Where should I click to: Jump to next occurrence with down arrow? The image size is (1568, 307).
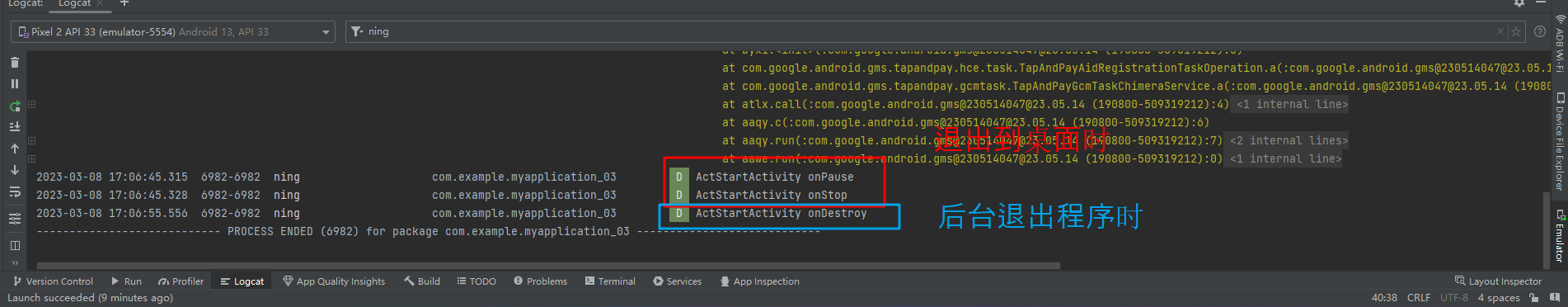click(15, 170)
